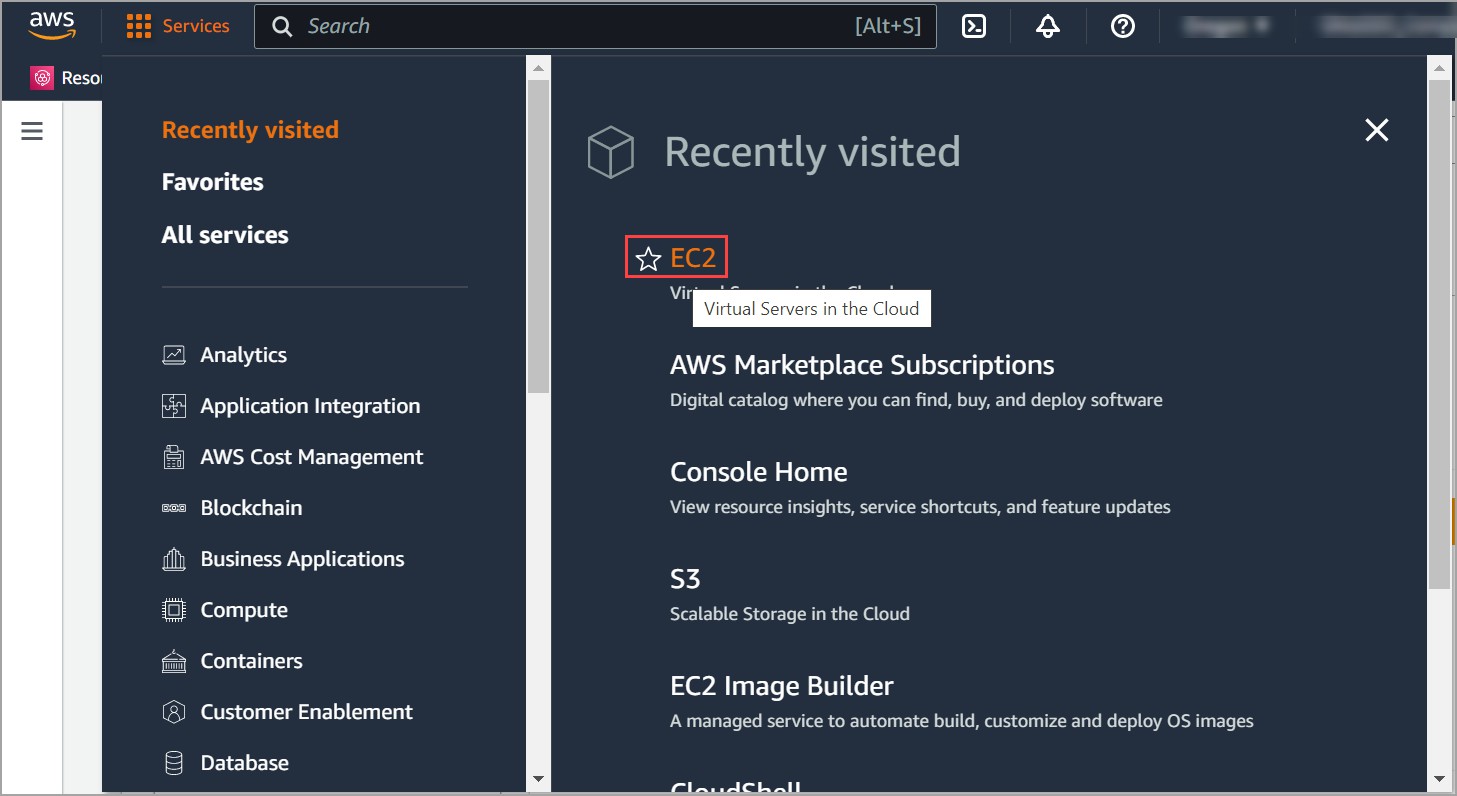This screenshot has height=796, width=1457.
Task: Click 'Scalable Storage in the Cloud' text
Action: click(x=790, y=614)
